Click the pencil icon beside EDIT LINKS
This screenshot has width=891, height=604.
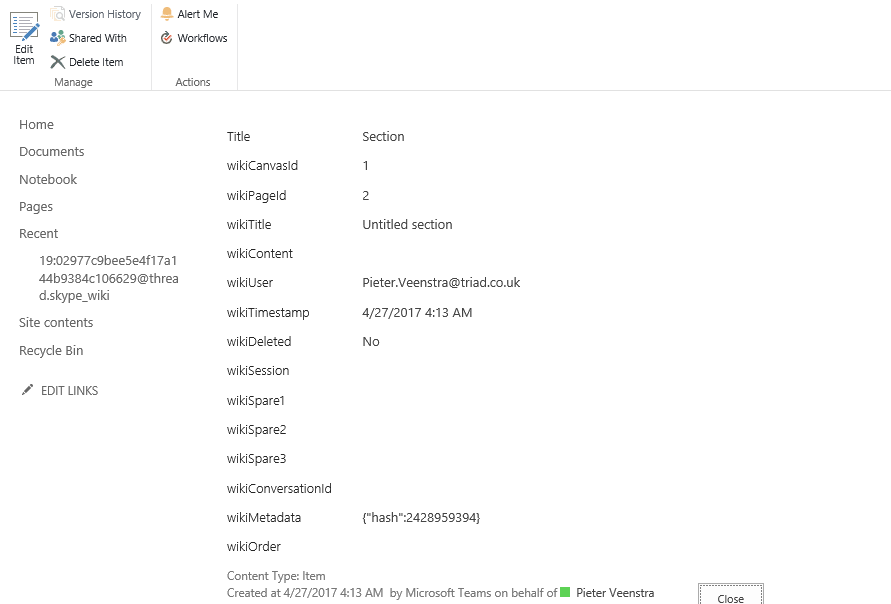click(x=27, y=390)
